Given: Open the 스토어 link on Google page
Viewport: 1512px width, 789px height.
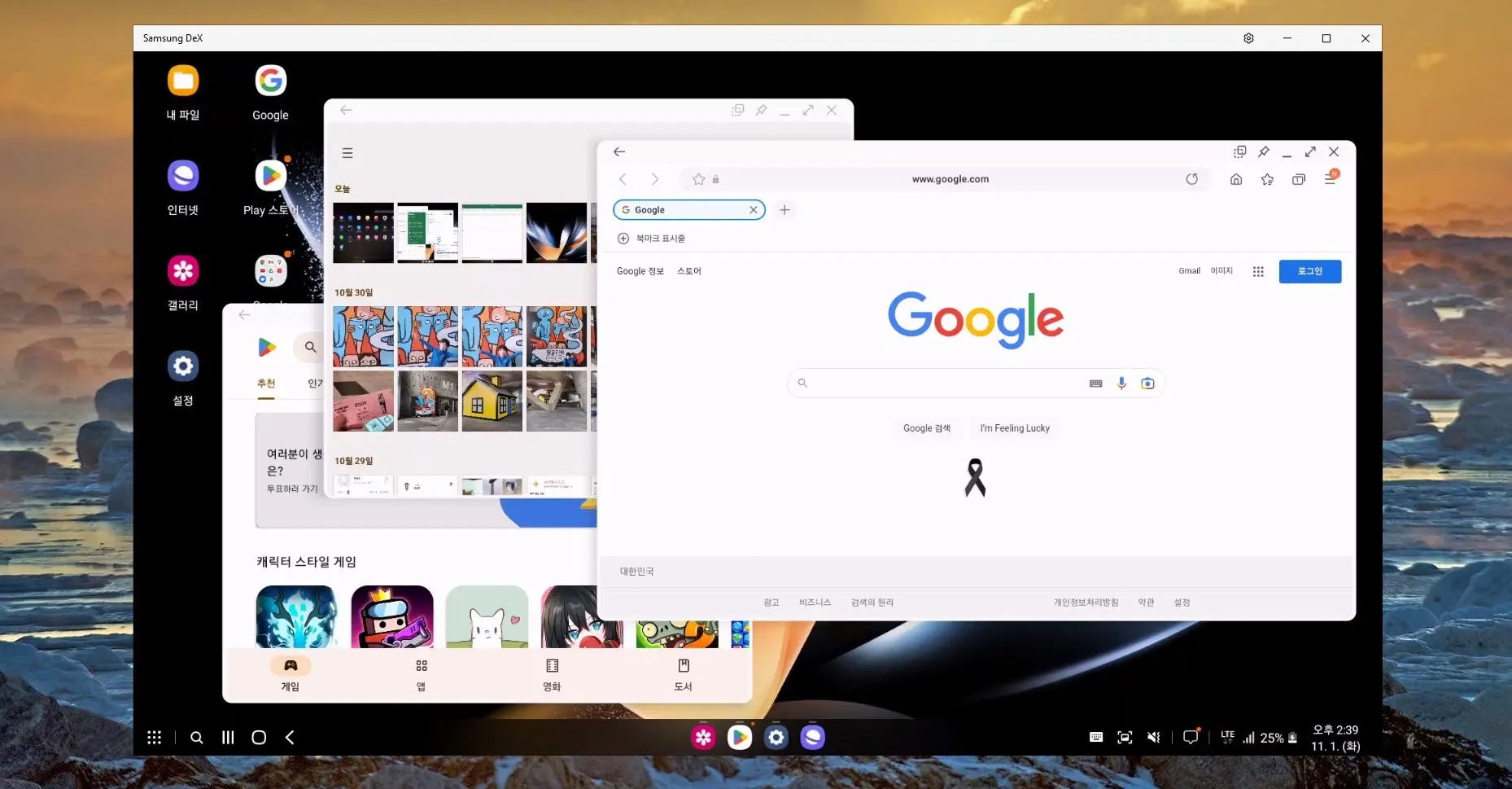Looking at the screenshot, I should pos(688,271).
